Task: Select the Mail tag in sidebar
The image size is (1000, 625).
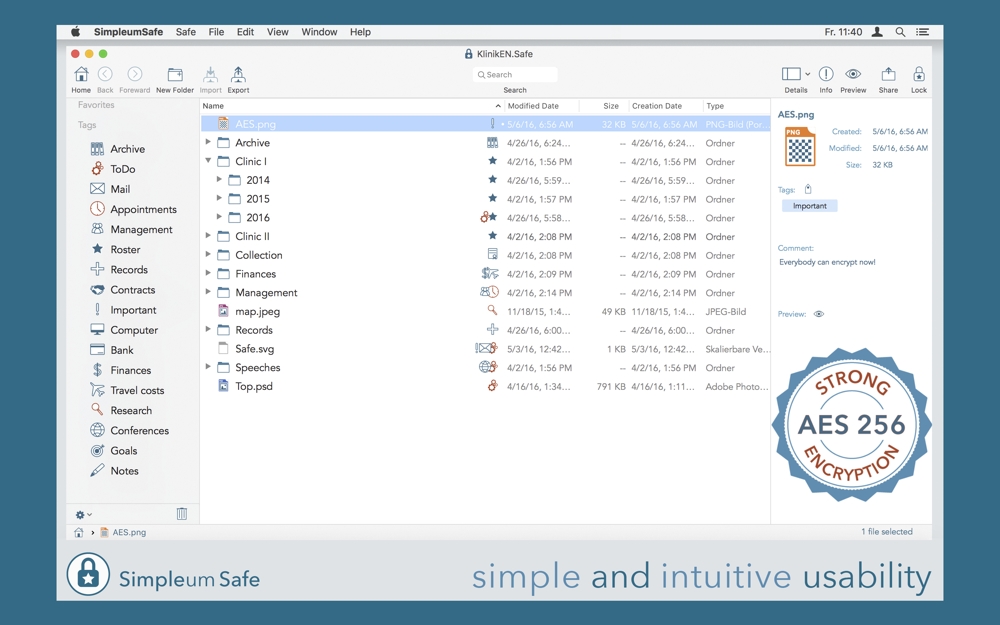Action: [110, 189]
